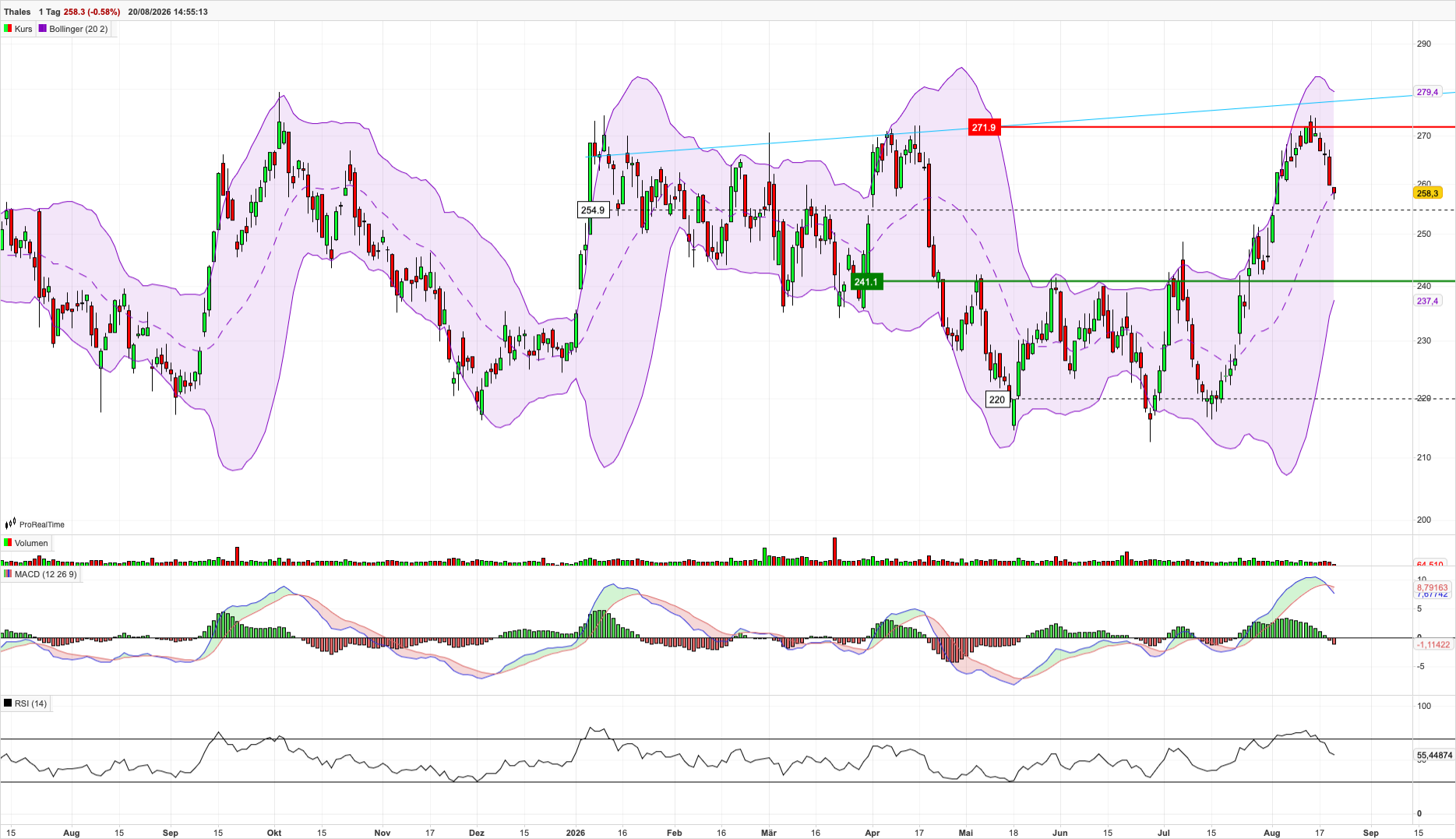Click the "Jun" month label on time axis

tap(1060, 833)
